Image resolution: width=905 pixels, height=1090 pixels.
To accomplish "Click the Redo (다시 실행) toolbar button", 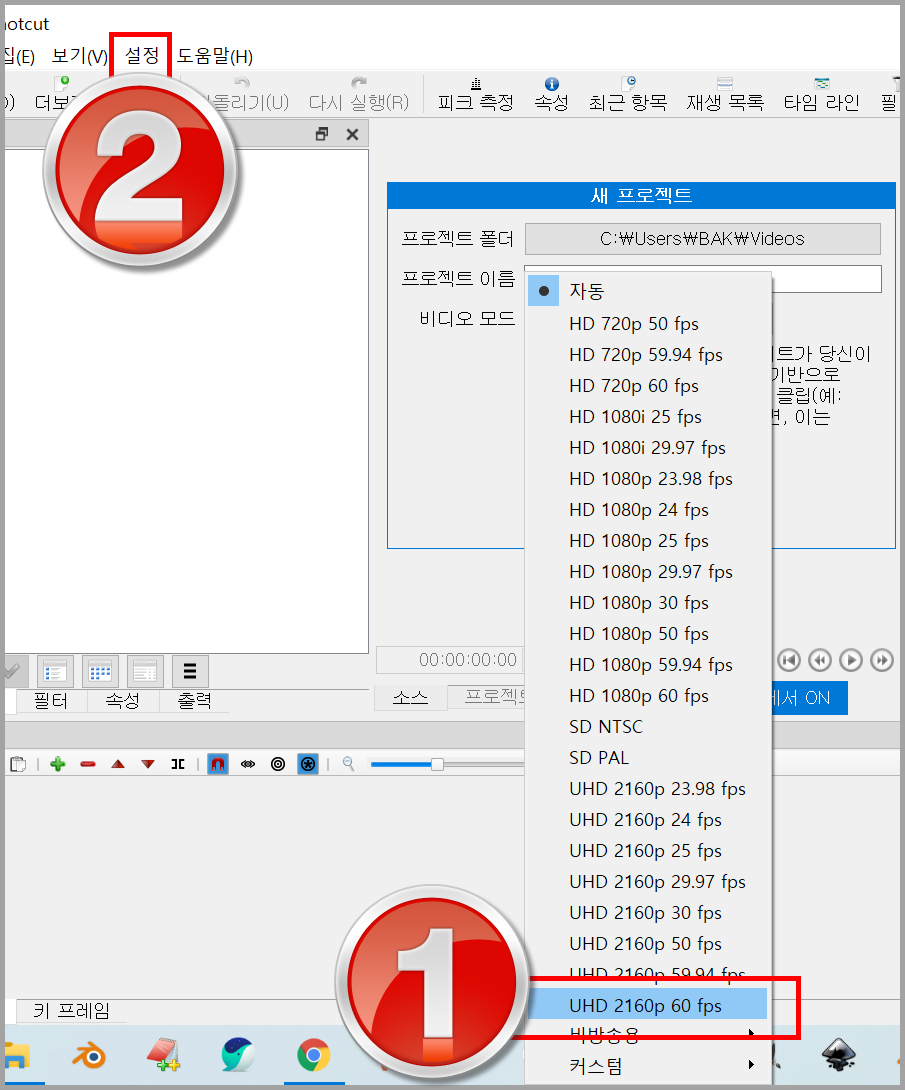I will point(359,95).
